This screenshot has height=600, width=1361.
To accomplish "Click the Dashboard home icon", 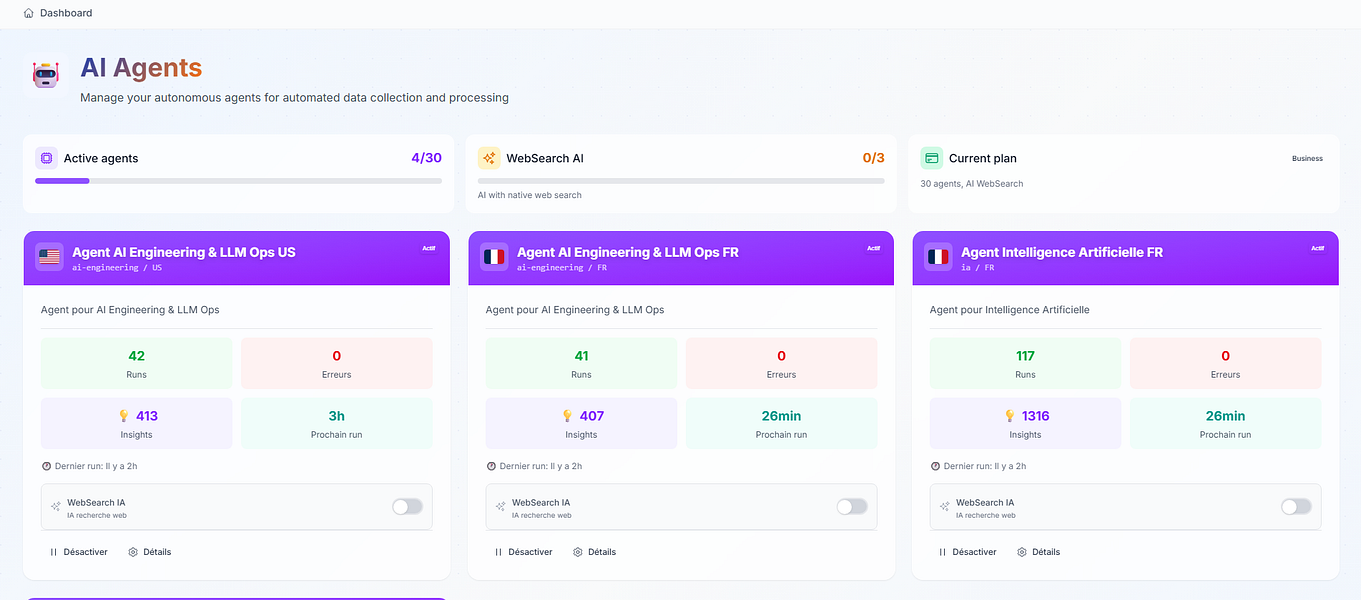I will [28, 13].
